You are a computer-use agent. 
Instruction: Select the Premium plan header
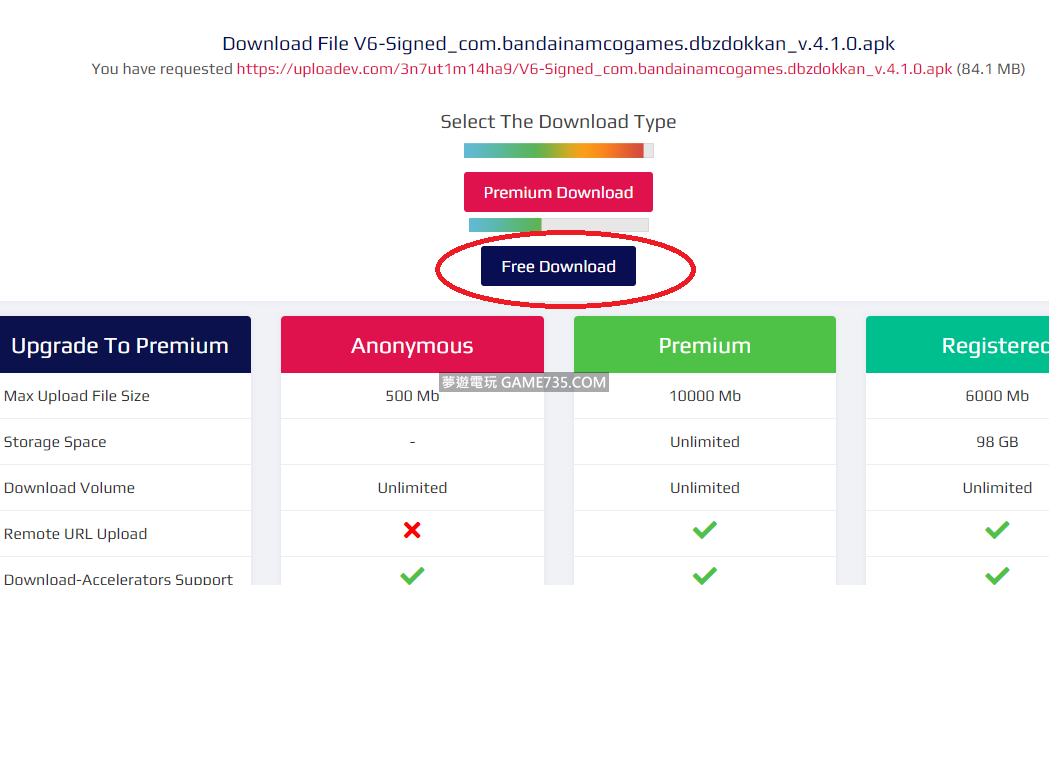705,346
